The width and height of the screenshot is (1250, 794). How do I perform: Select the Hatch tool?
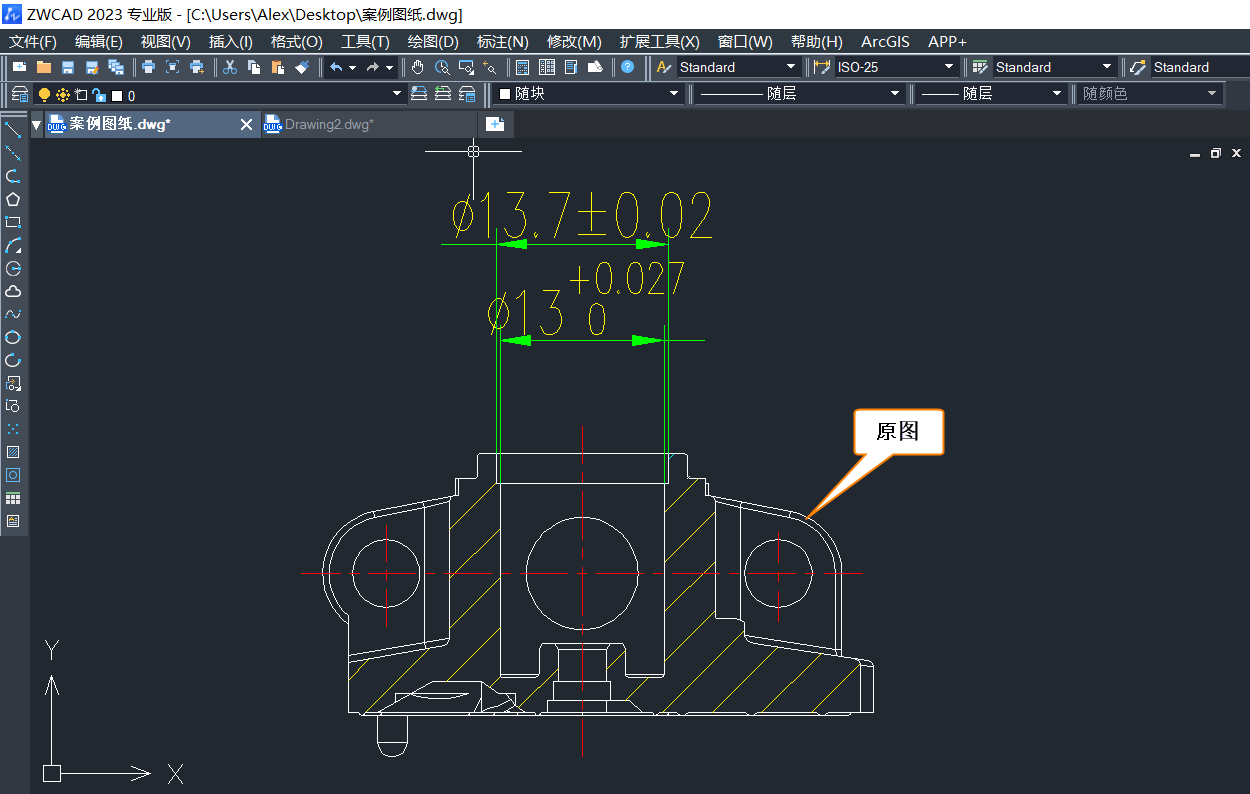coord(13,452)
